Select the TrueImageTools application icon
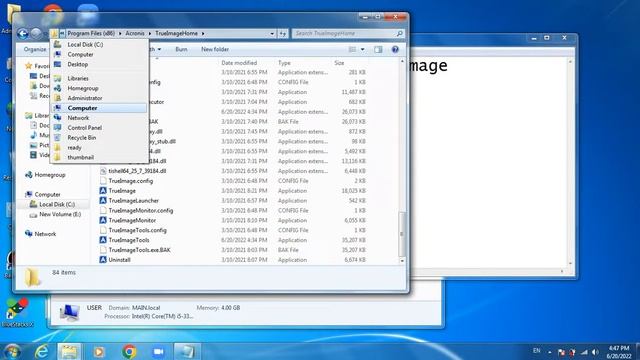 coord(103,240)
